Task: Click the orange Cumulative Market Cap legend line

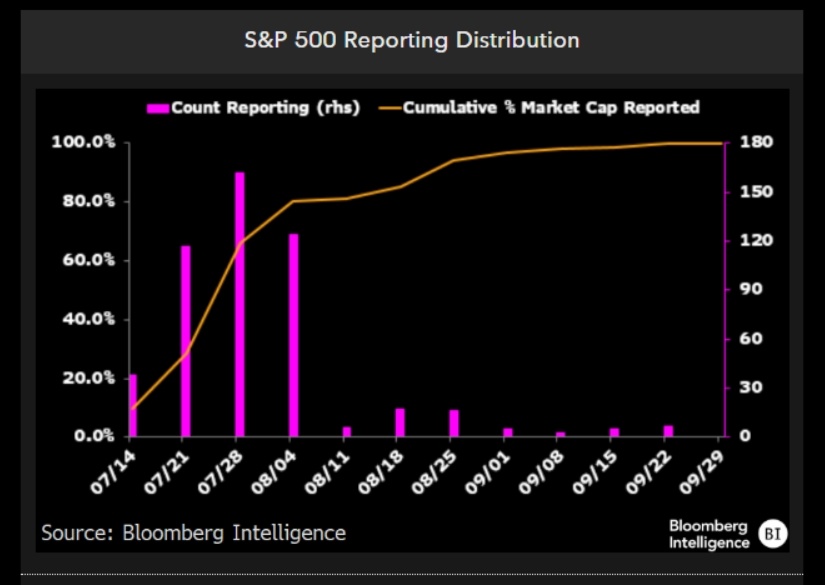Action: (390, 108)
